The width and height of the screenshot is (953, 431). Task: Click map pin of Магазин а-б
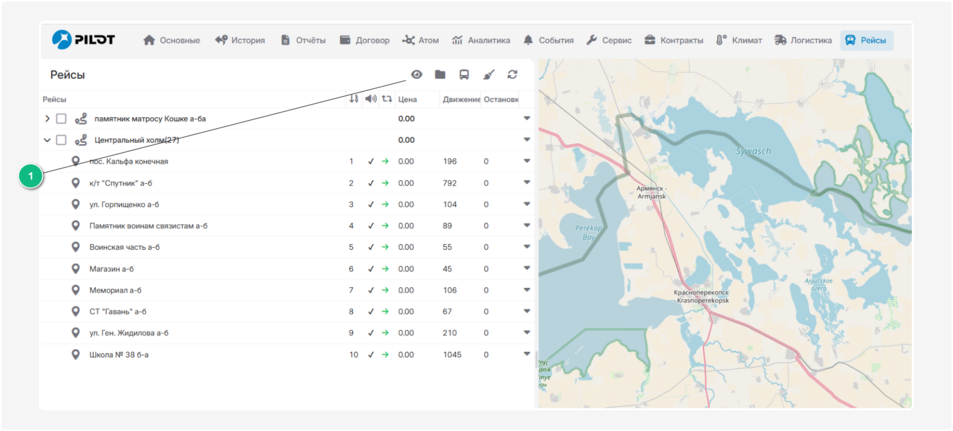point(75,268)
